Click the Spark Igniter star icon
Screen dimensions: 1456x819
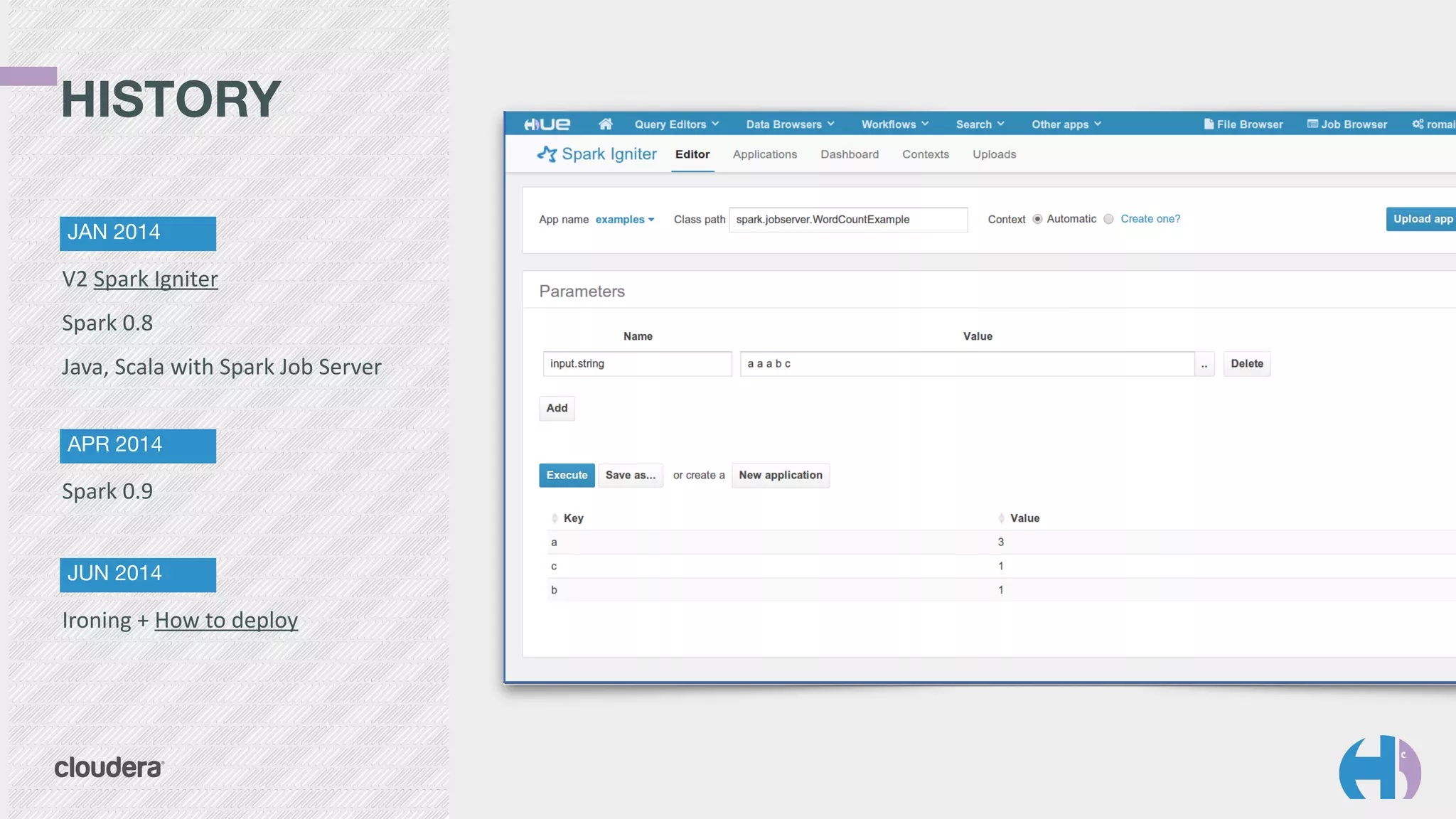547,154
